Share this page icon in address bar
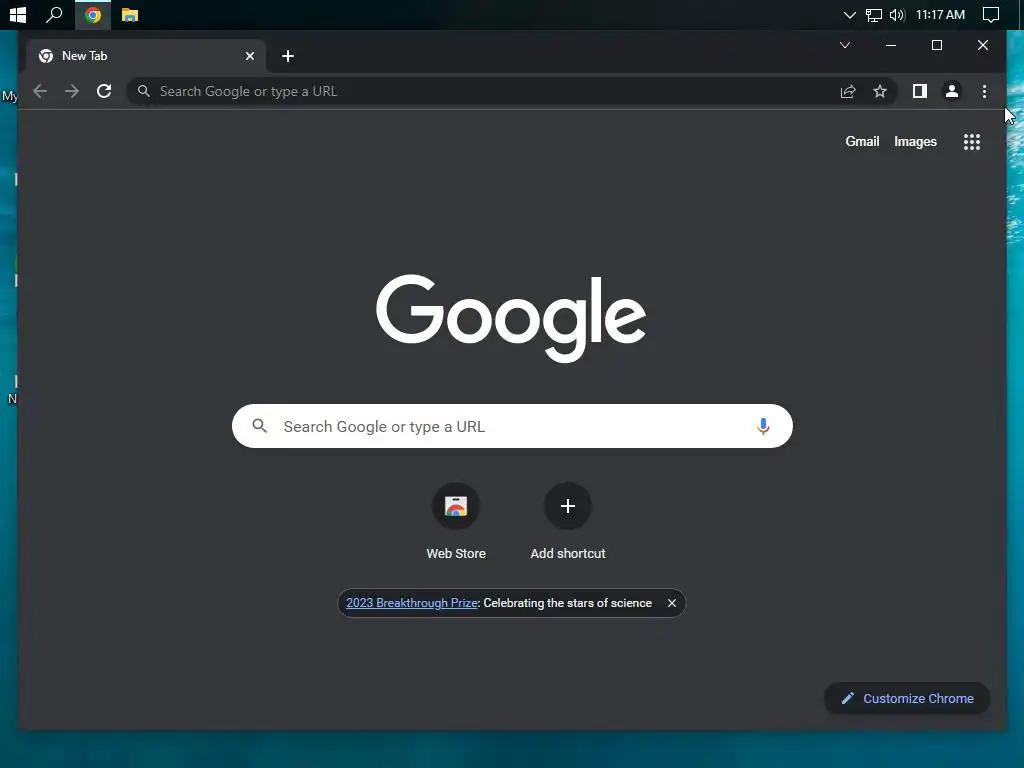Screen dimensions: 1024x768 coord(848,91)
